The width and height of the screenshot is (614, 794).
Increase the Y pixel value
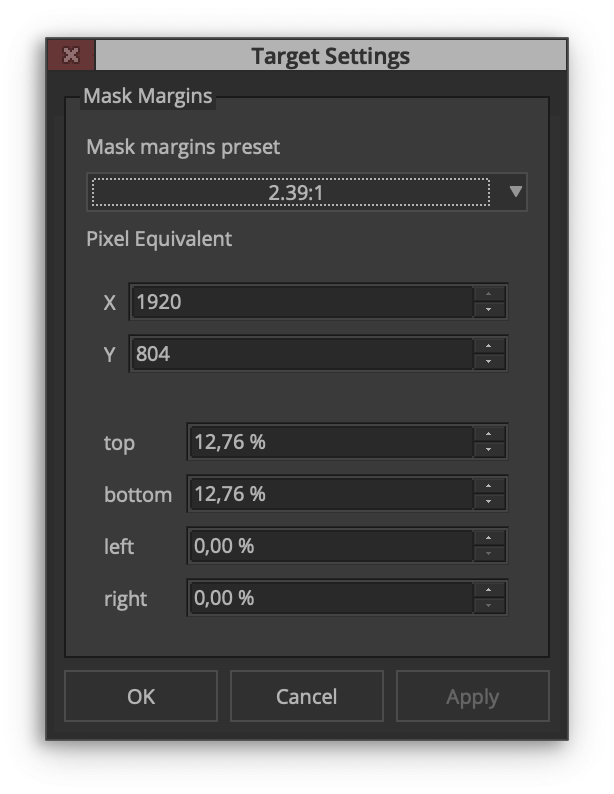point(488,346)
